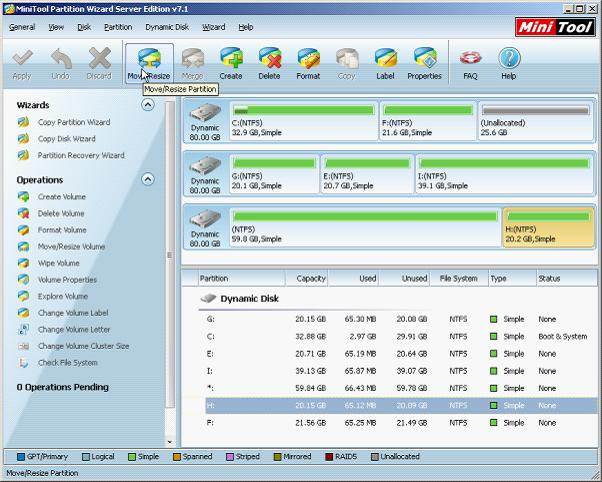Image resolution: width=602 pixels, height=482 pixels.
Task: Sort by the File System column header
Action: click(459, 278)
